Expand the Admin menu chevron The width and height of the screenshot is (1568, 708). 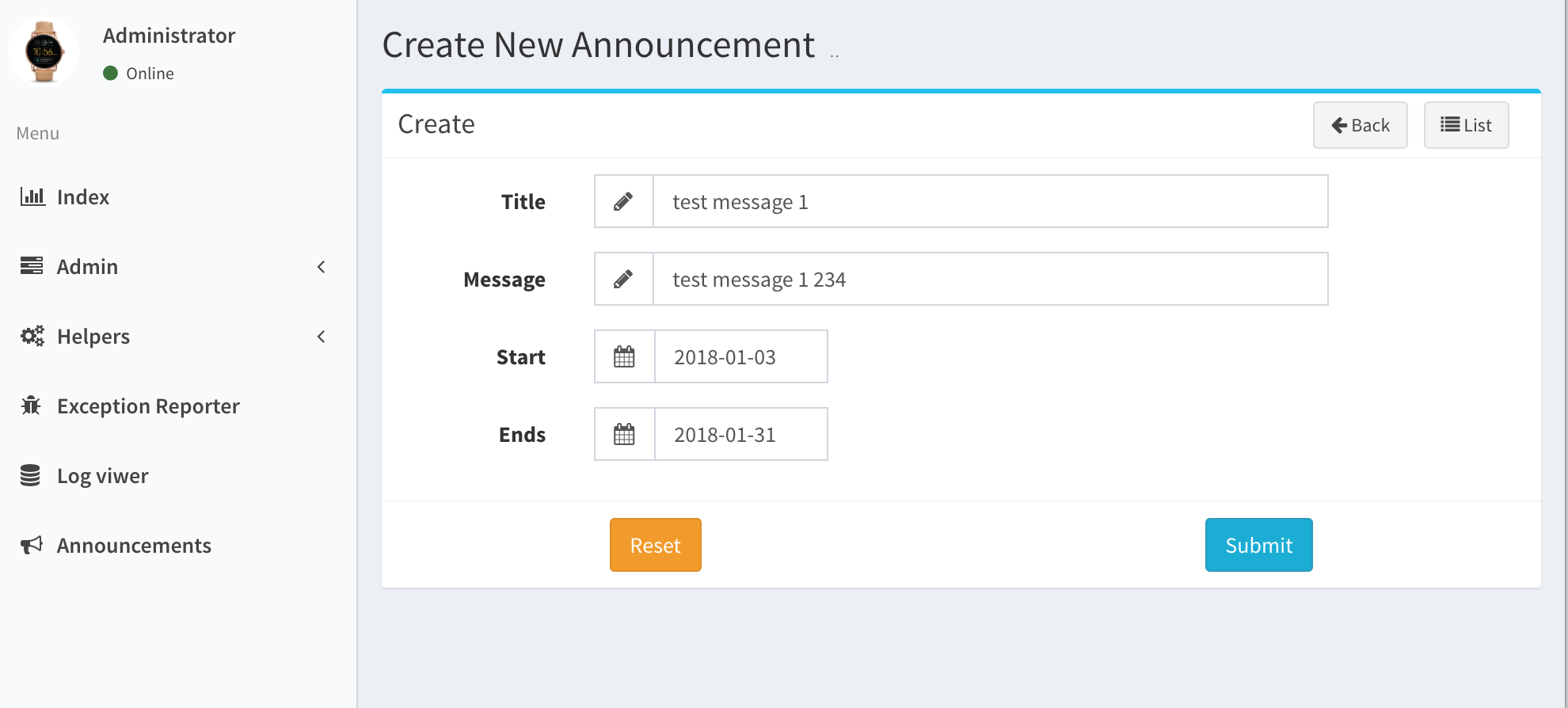tap(322, 267)
